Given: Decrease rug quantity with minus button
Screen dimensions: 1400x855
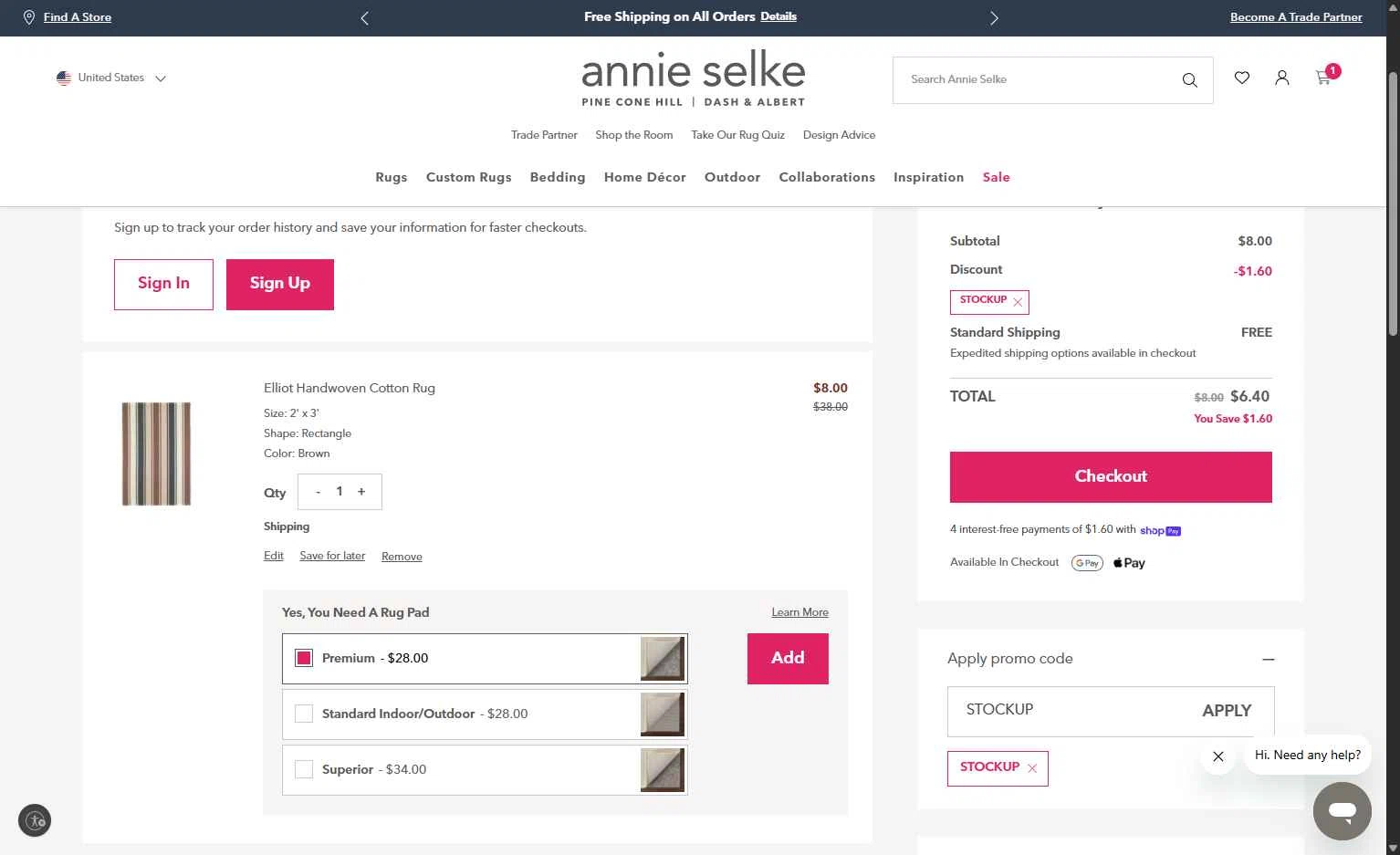Looking at the screenshot, I should [318, 492].
